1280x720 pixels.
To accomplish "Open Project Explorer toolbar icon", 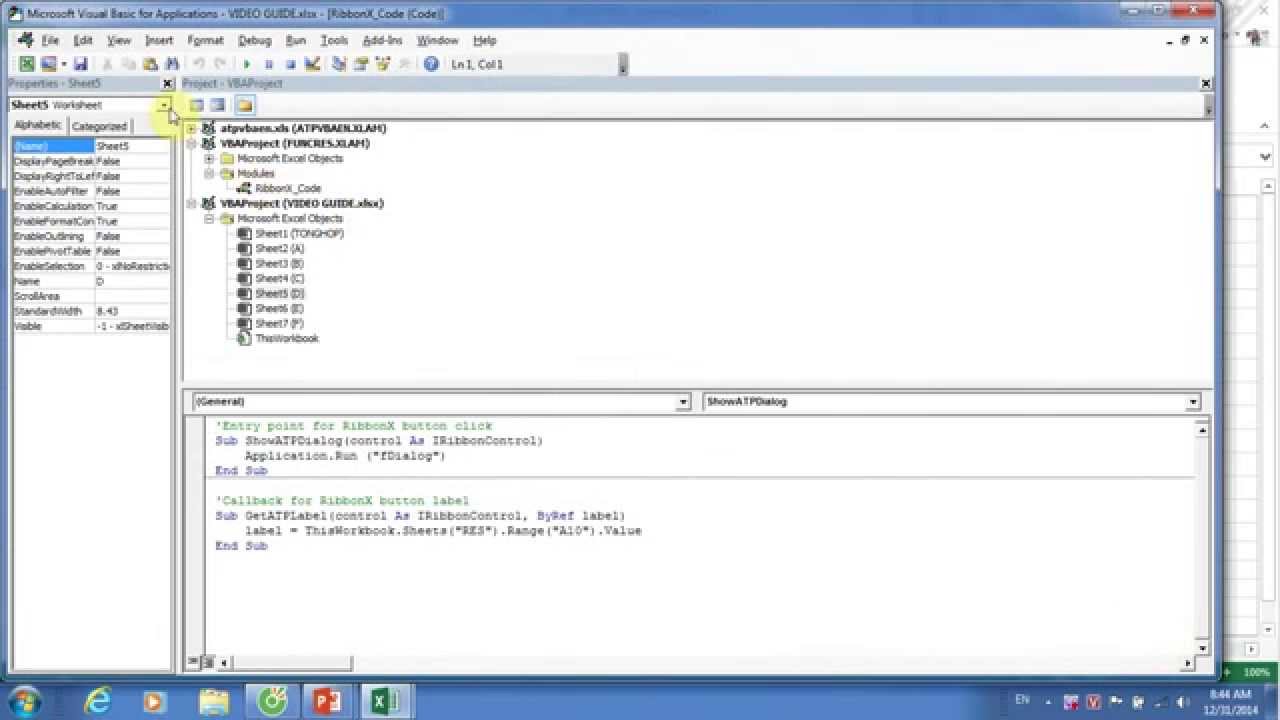I will click(339, 64).
